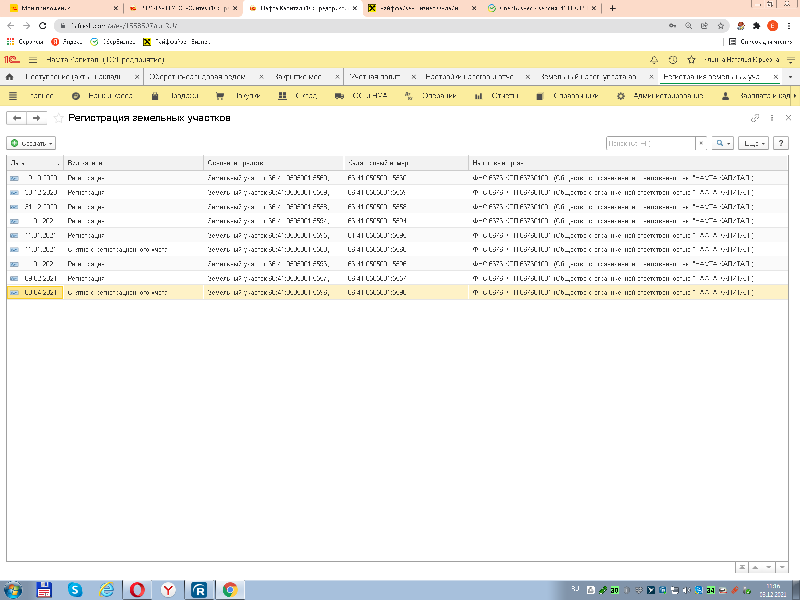Open the Chrome profile avatar
This screenshot has height=600, width=800.
(772, 26)
